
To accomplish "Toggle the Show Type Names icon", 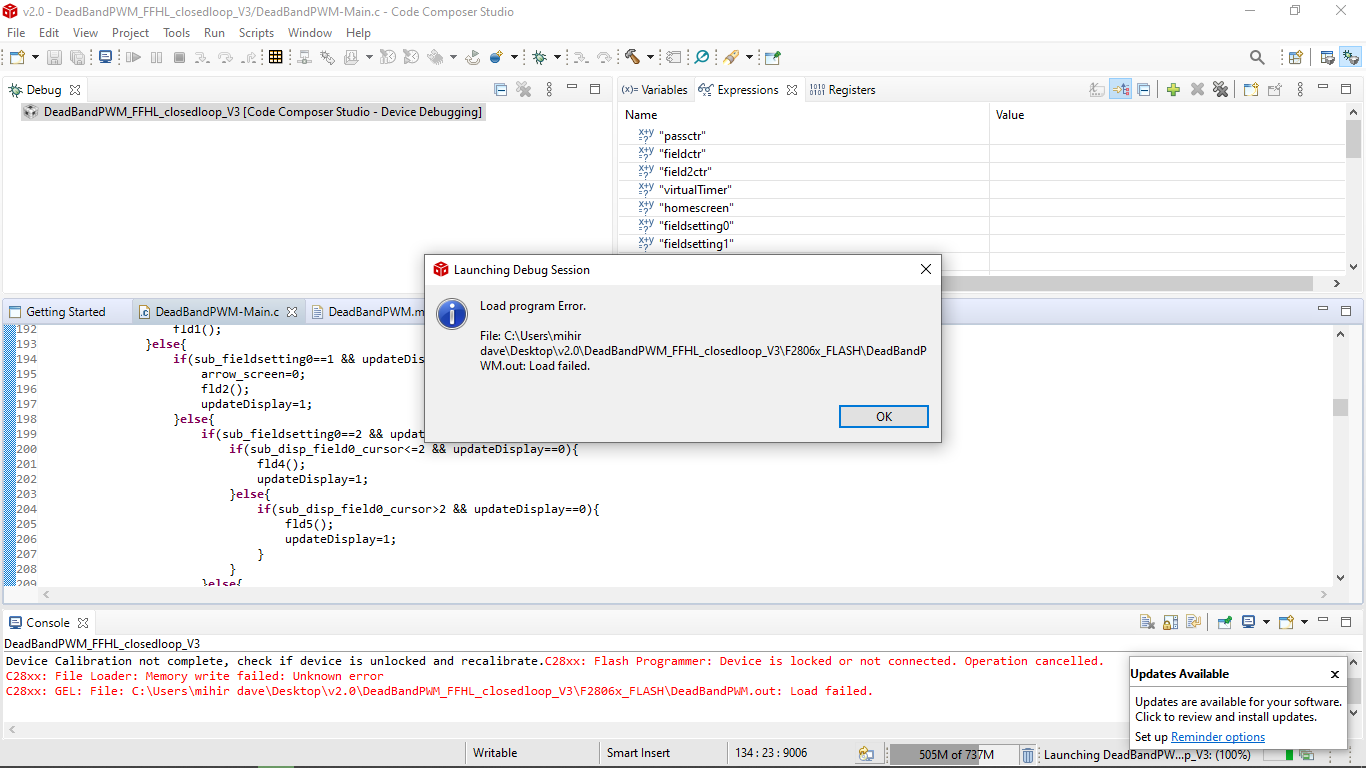I will 1097,90.
